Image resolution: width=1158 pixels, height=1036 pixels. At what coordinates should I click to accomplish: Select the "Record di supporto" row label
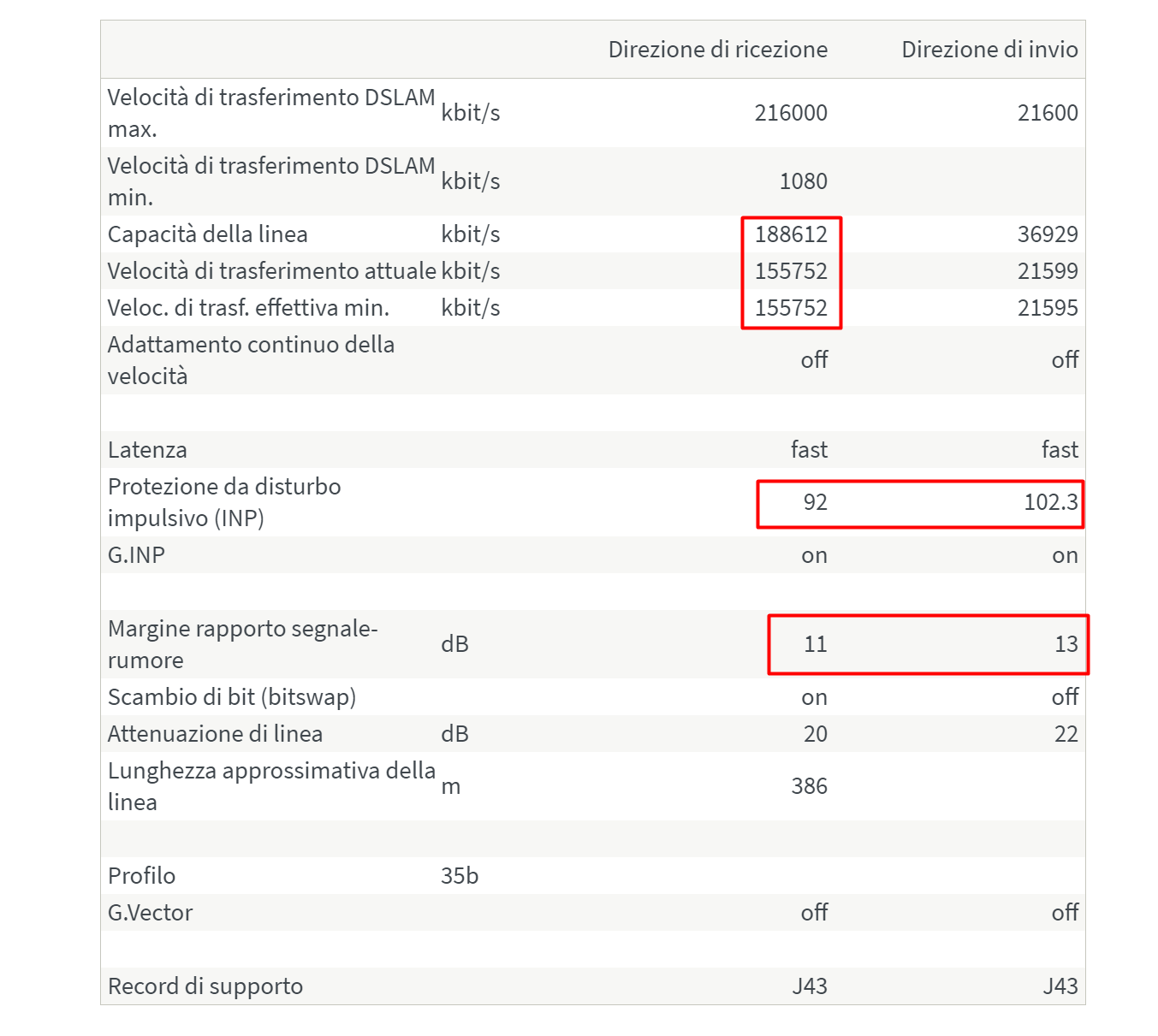point(205,986)
